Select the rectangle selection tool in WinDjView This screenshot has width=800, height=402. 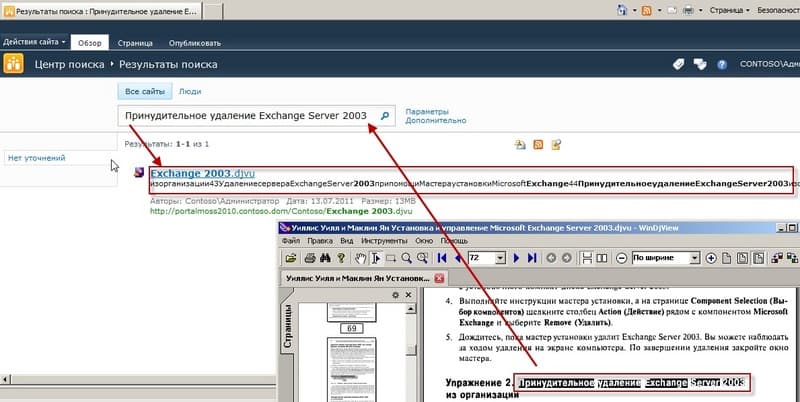click(391, 259)
